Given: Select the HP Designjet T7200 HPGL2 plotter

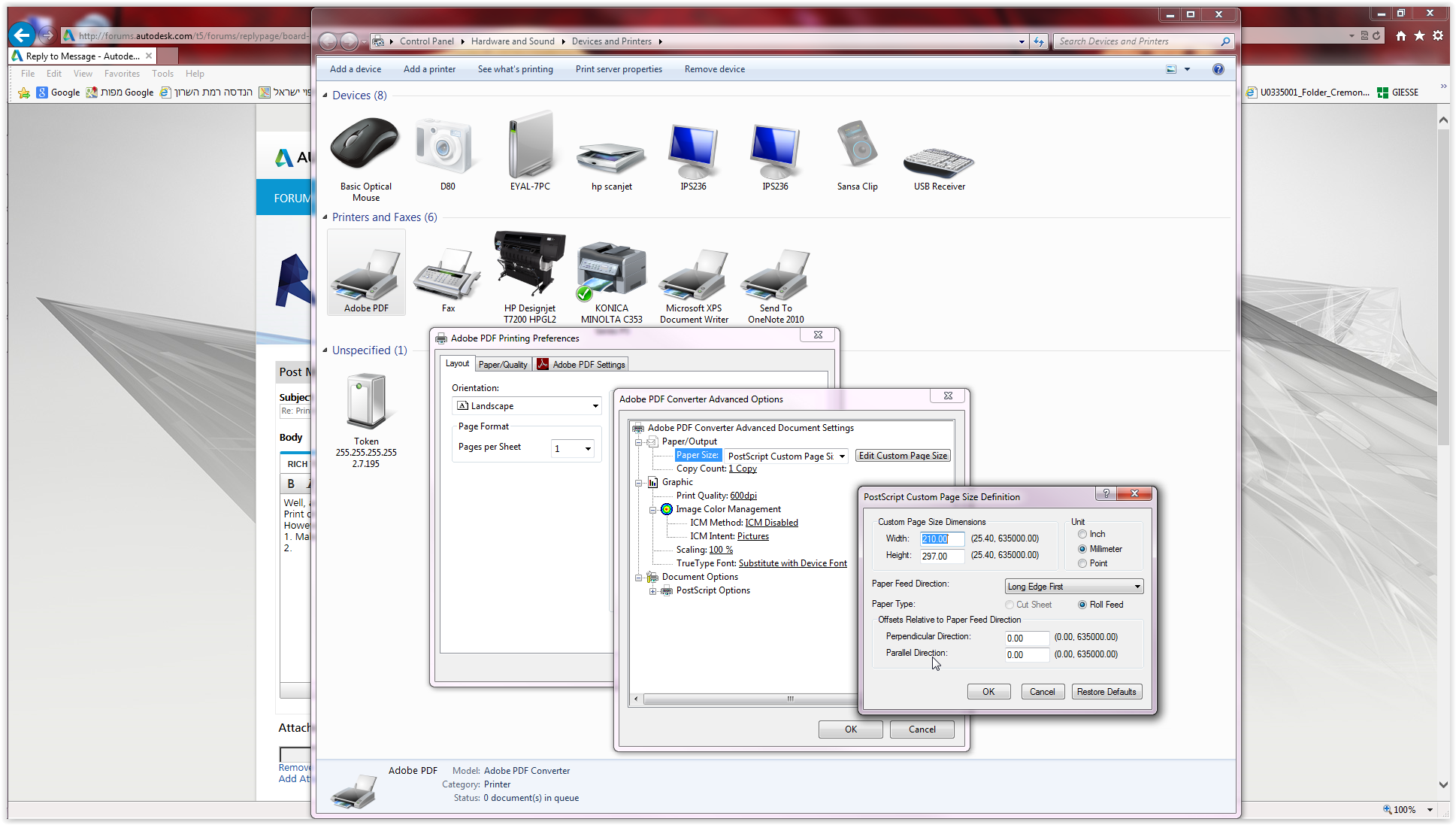Looking at the screenshot, I should (529, 263).
